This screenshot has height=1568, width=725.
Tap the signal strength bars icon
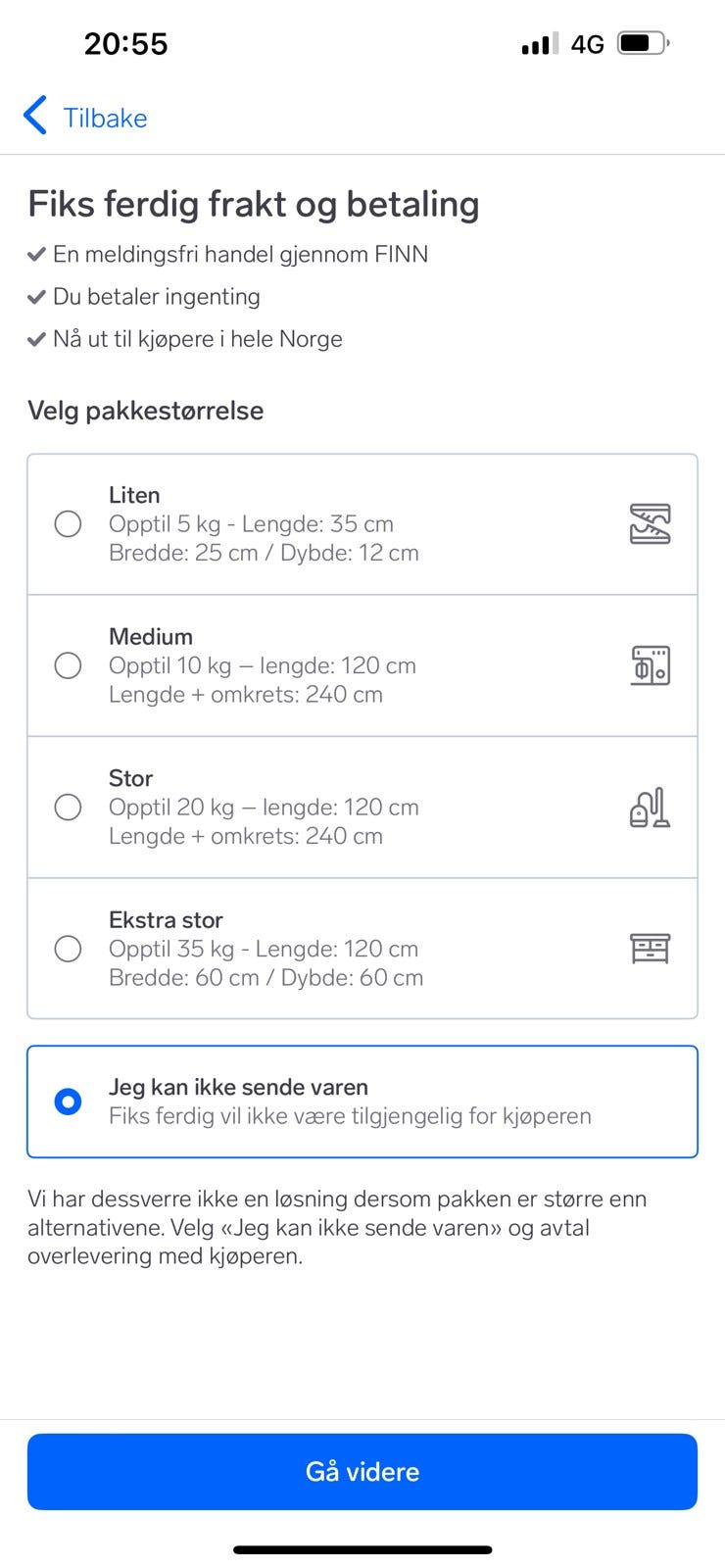pos(540,43)
